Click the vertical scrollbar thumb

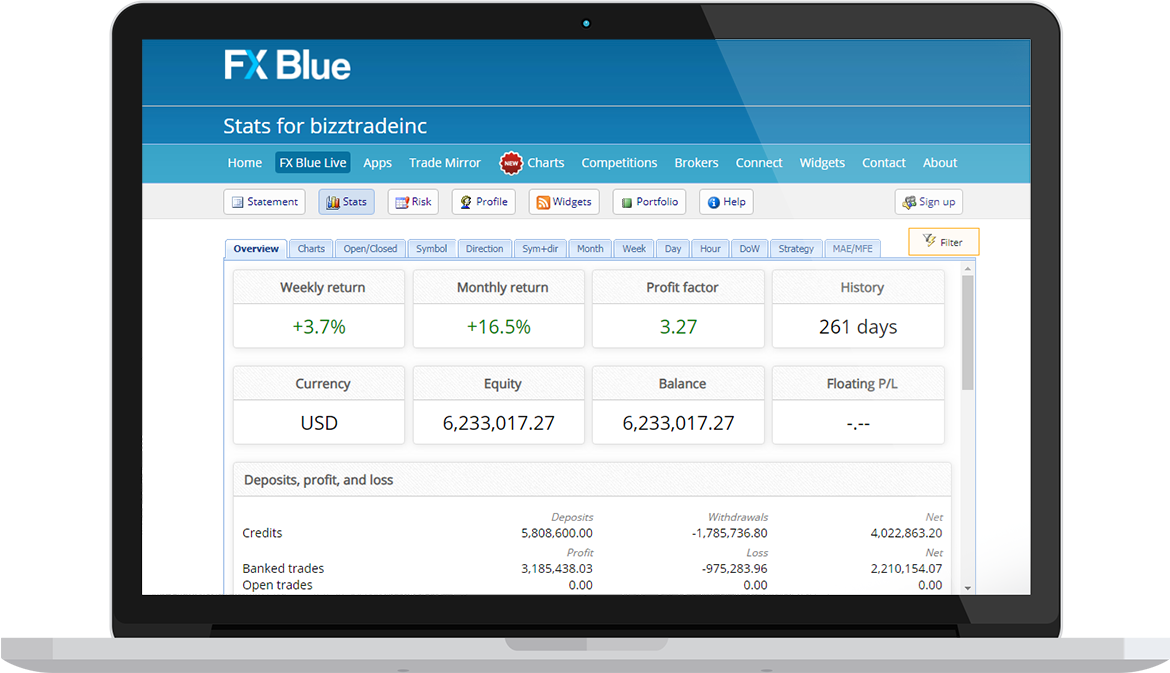[968, 333]
